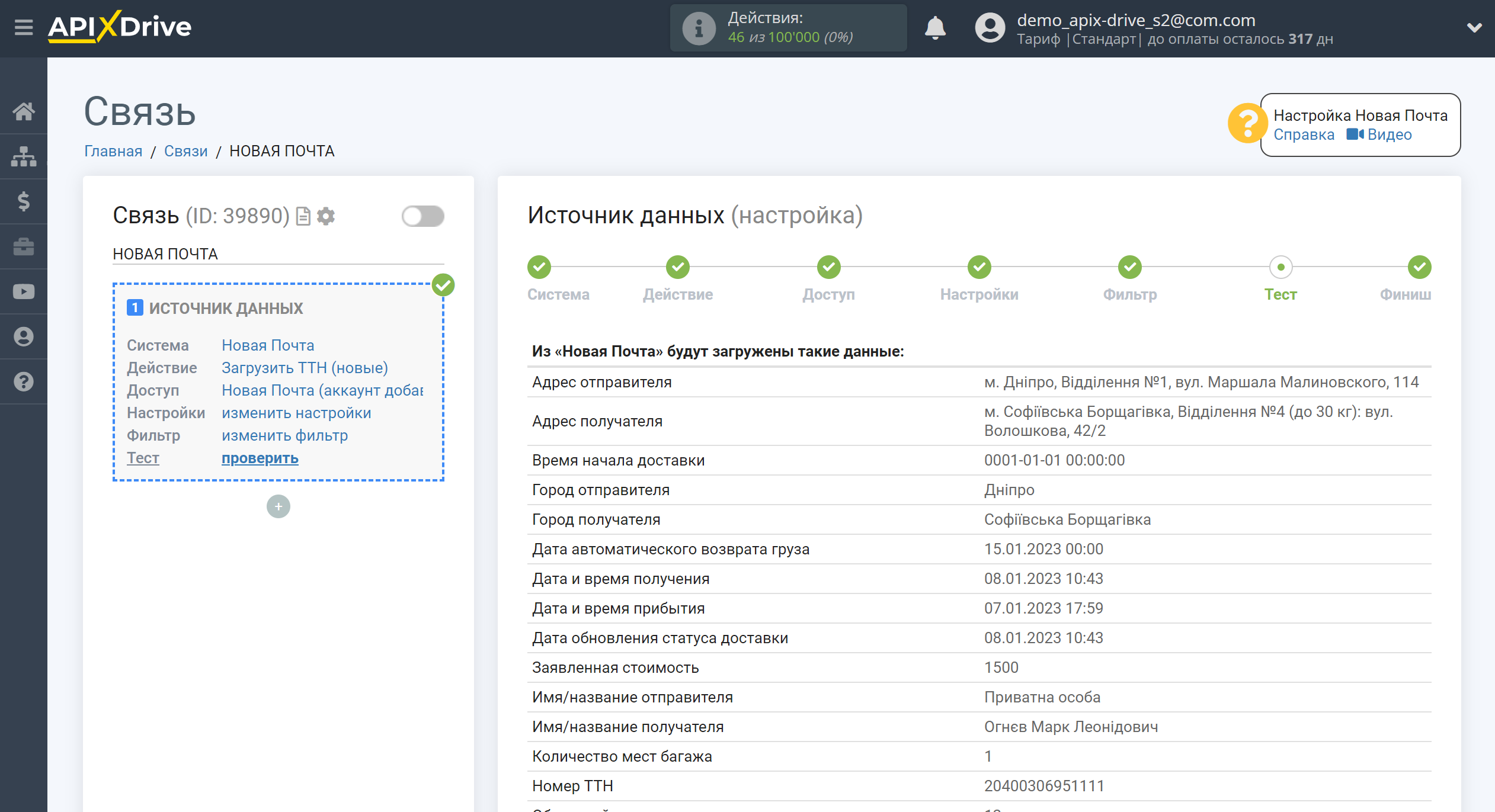Click Дата обновления статуса доставки label
Image resolution: width=1495 pixels, height=812 pixels.
[x=660, y=638]
